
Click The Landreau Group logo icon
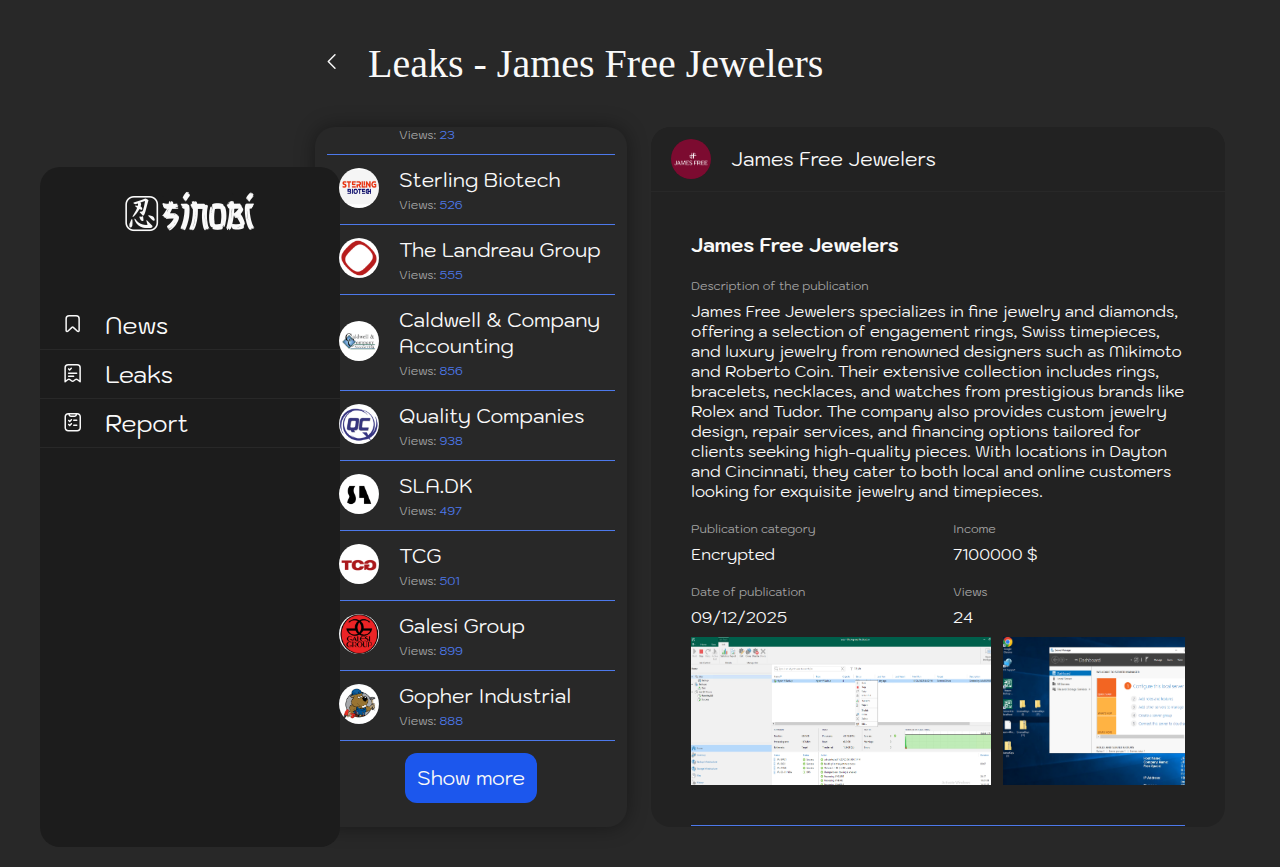coord(359,258)
